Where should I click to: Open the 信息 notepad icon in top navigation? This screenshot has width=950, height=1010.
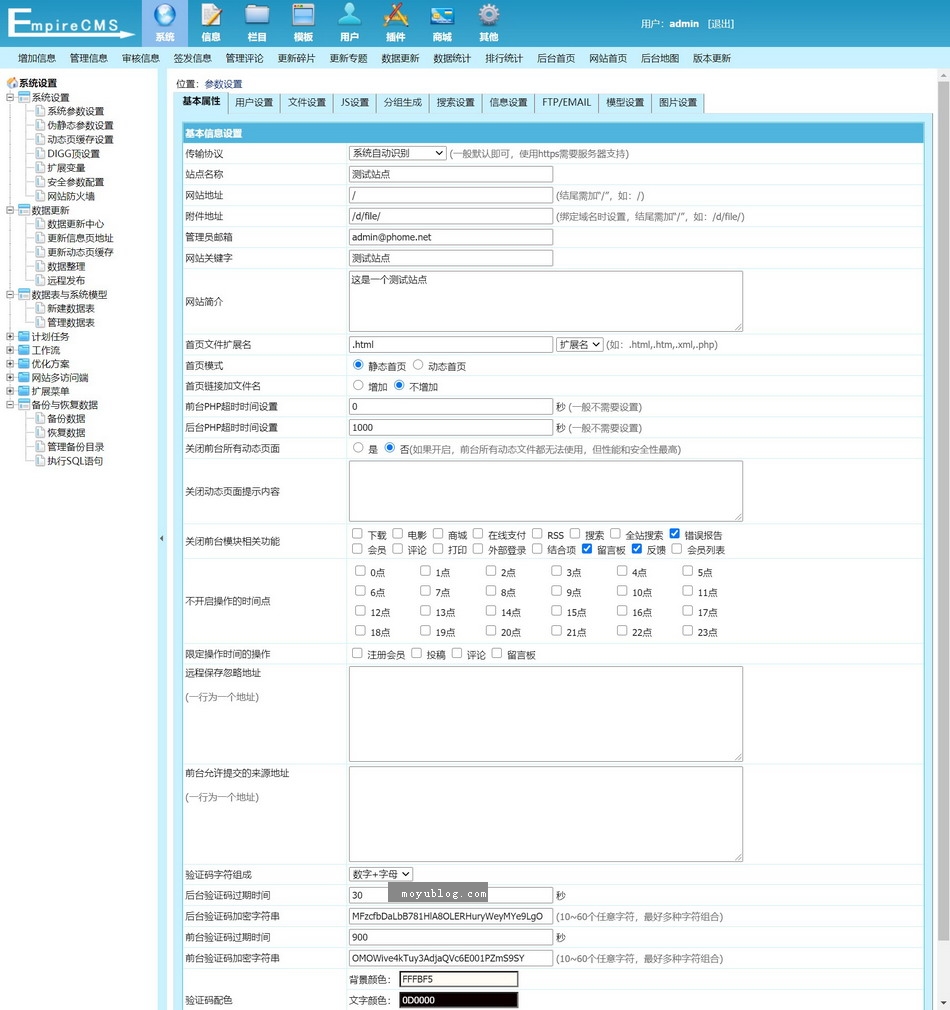pos(211,15)
